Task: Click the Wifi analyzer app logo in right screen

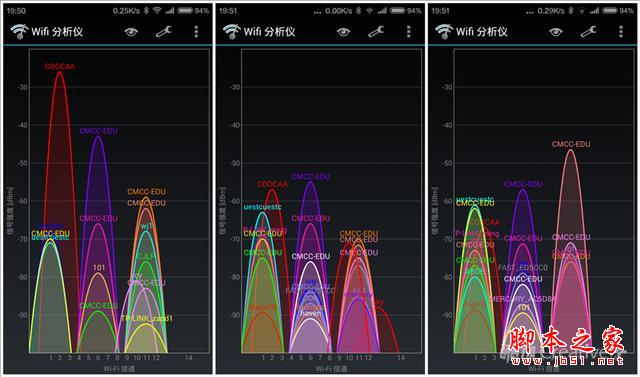Action: point(444,31)
